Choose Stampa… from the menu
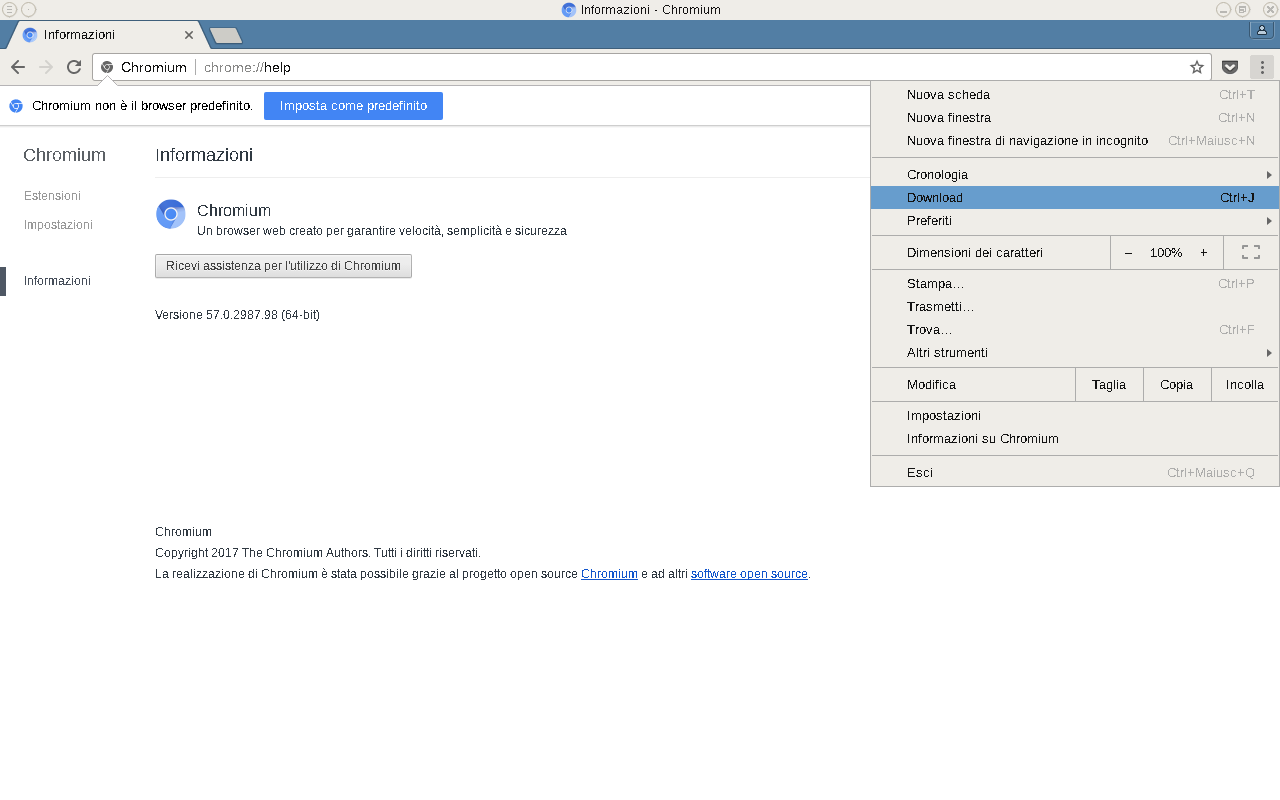 (1075, 284)
